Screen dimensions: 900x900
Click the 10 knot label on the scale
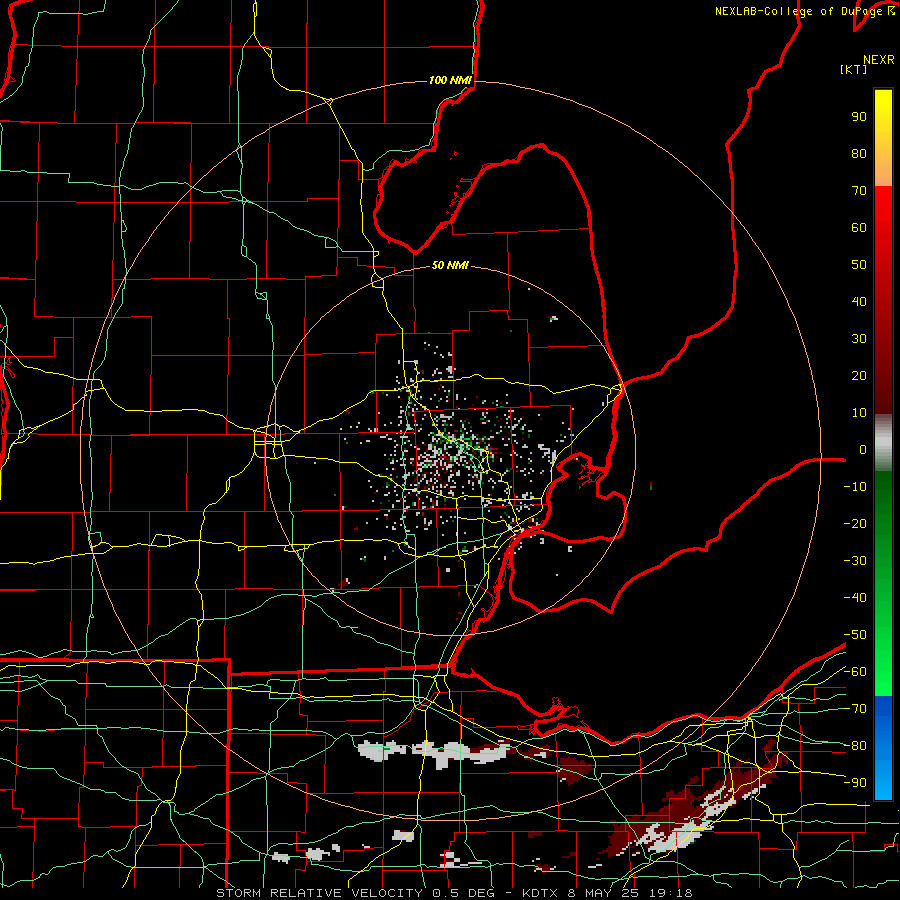859,413
